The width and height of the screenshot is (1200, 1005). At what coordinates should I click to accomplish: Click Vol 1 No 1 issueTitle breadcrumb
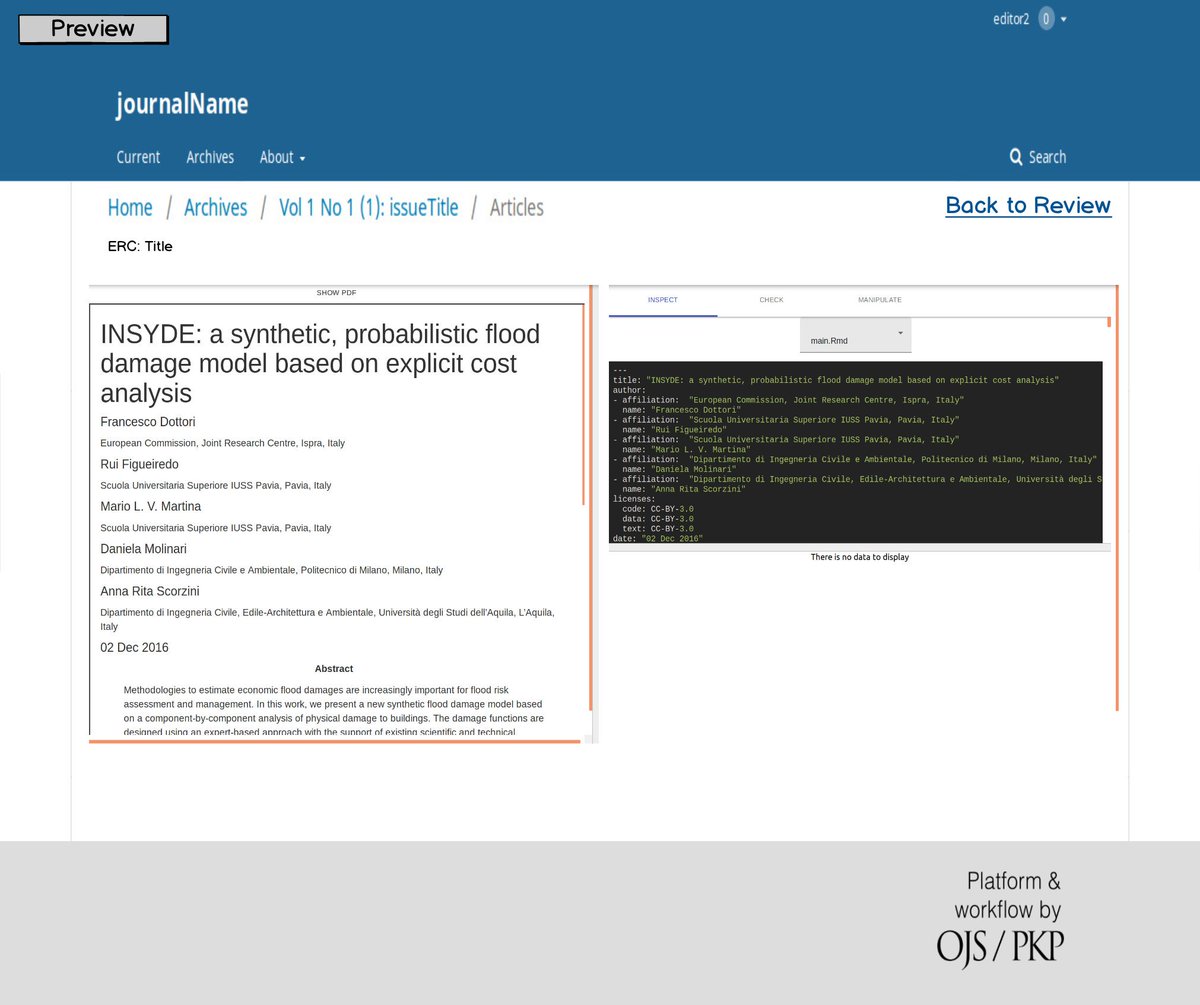click(x=368, y=207)
